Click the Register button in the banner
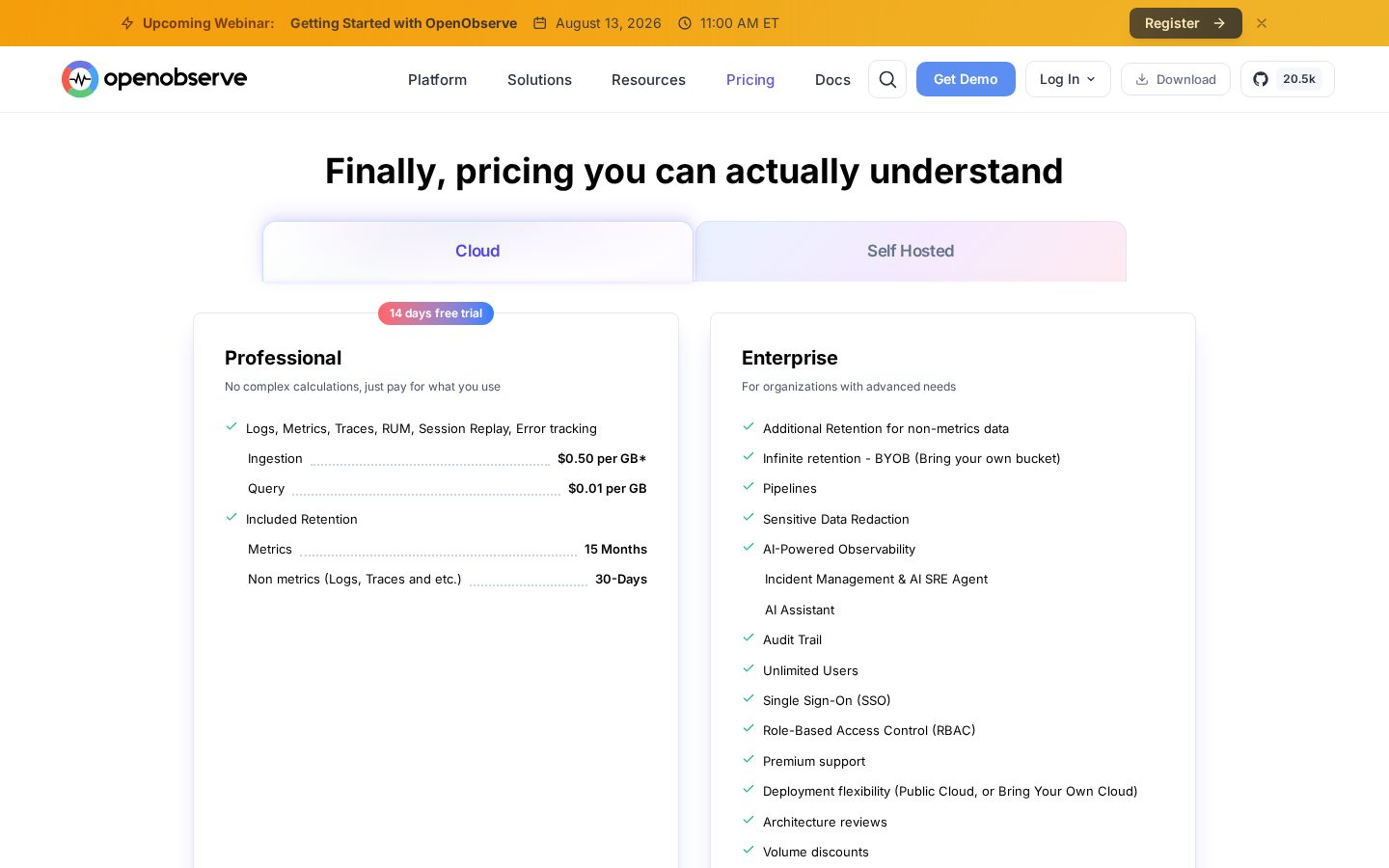Viewport: 1389px width, 868px height. point(1185,23)
